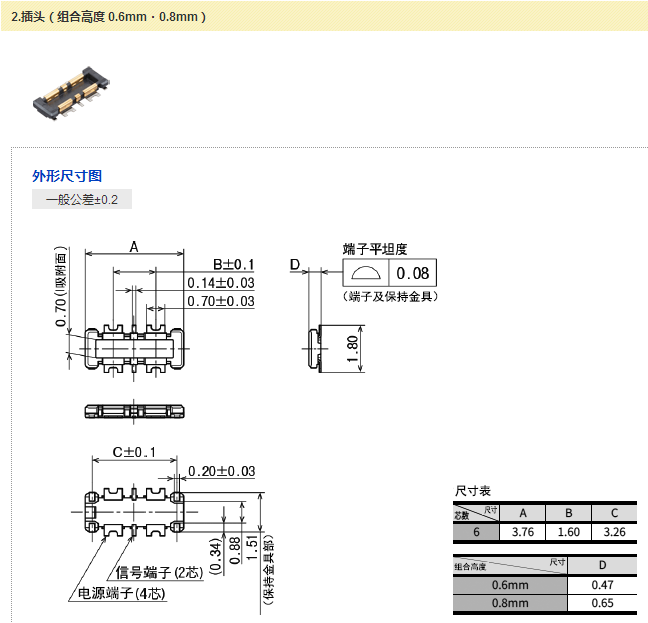Click the flatness tolerance symbol icon
This screenshot has height=623, width=648.
pyautogui.click(x=364, y=273)
